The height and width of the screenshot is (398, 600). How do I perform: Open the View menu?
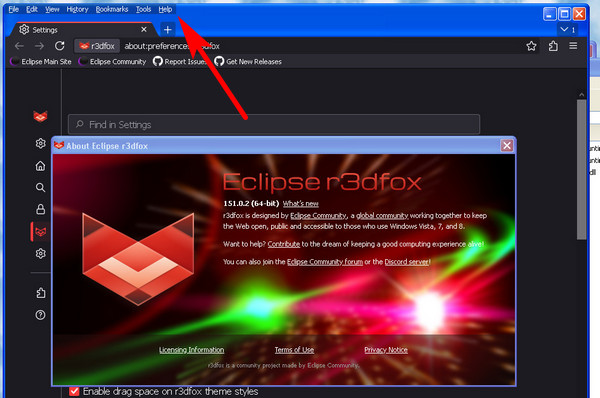(x=52, y=9)
